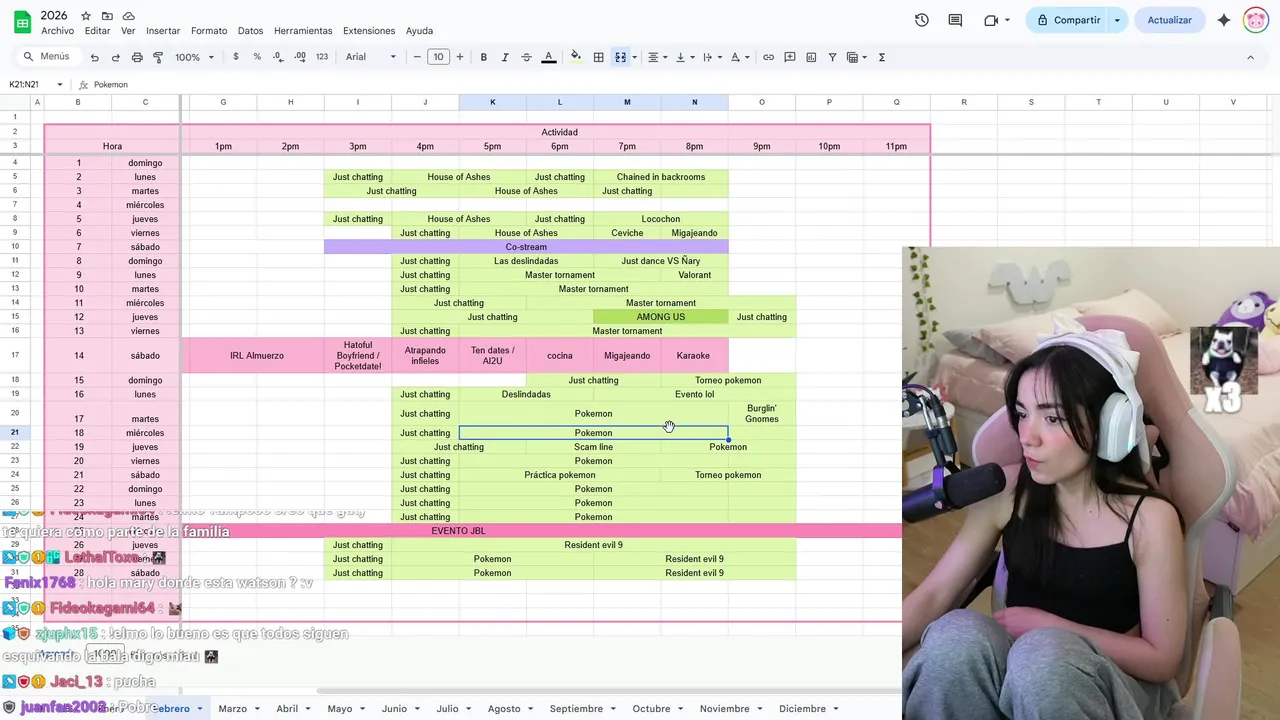The height and width of the screenshot is (720, 1280).
Task: View the cloud save status icon
Action: pos(128,16)
